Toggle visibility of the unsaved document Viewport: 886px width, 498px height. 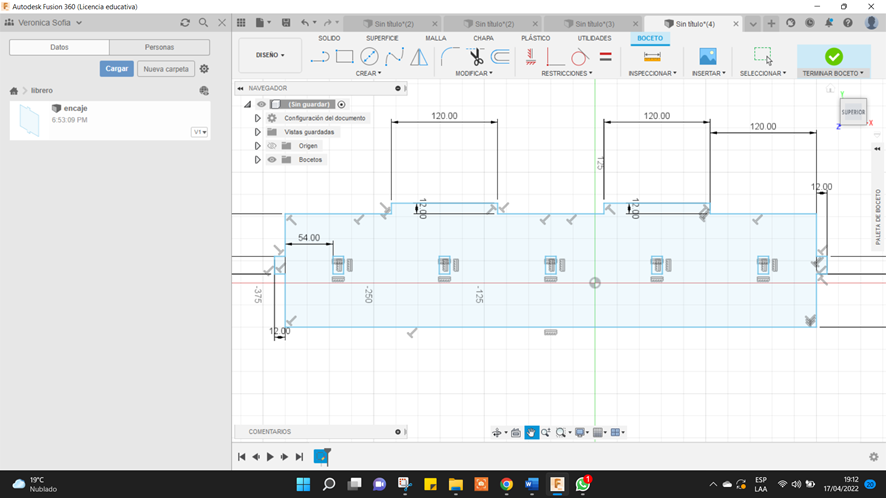[x=261, y=104]
